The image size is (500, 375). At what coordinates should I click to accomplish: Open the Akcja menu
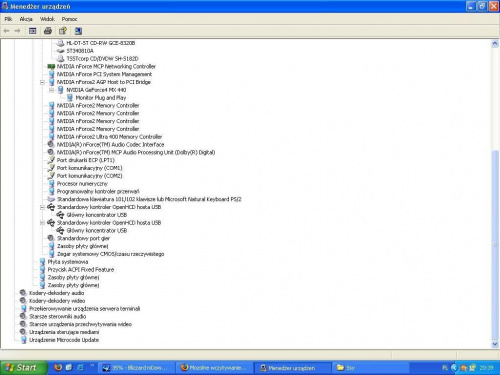pyautogui.click(x=26, y=19)
